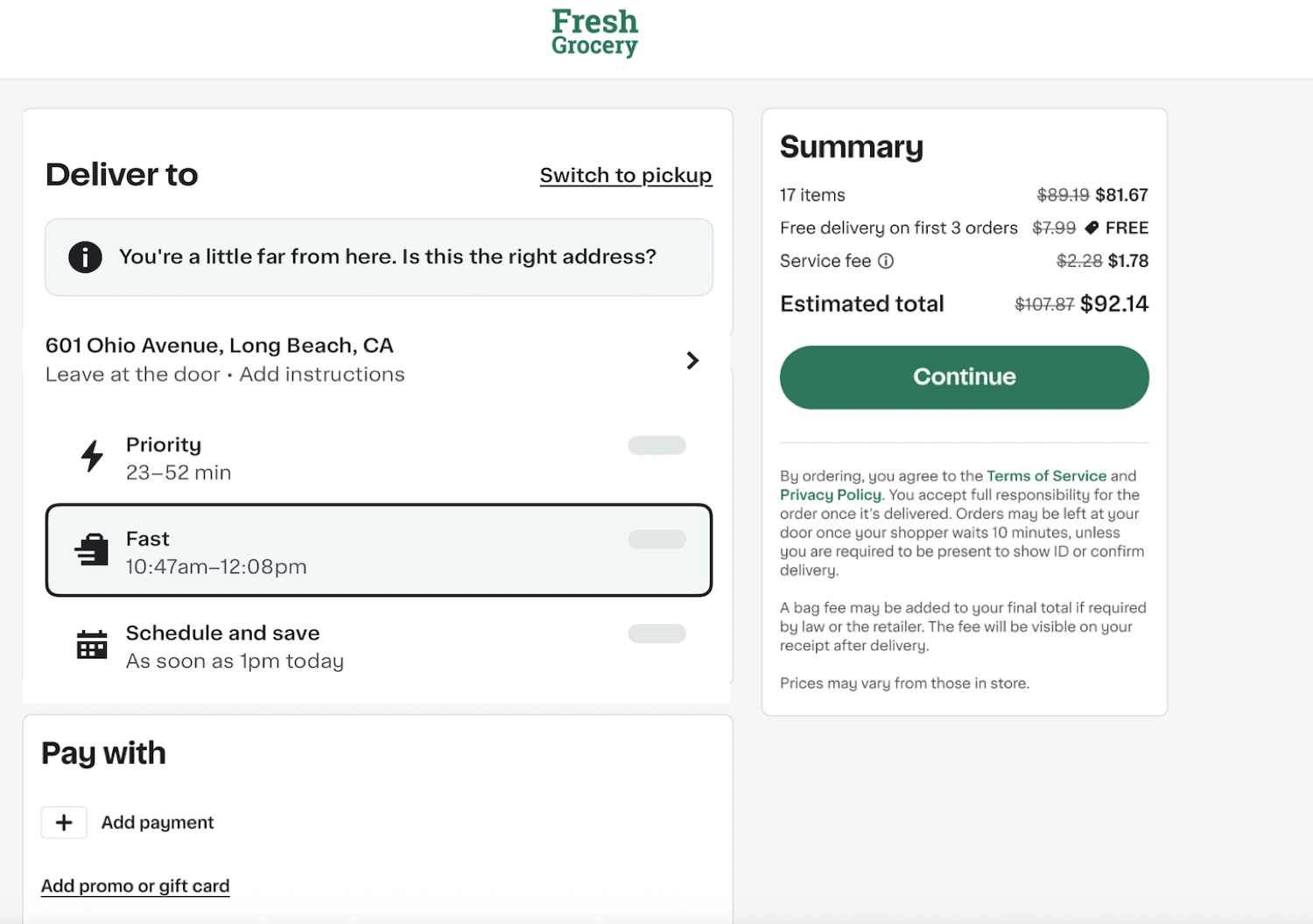Open the Privacy Policy link

click(830, 494)
